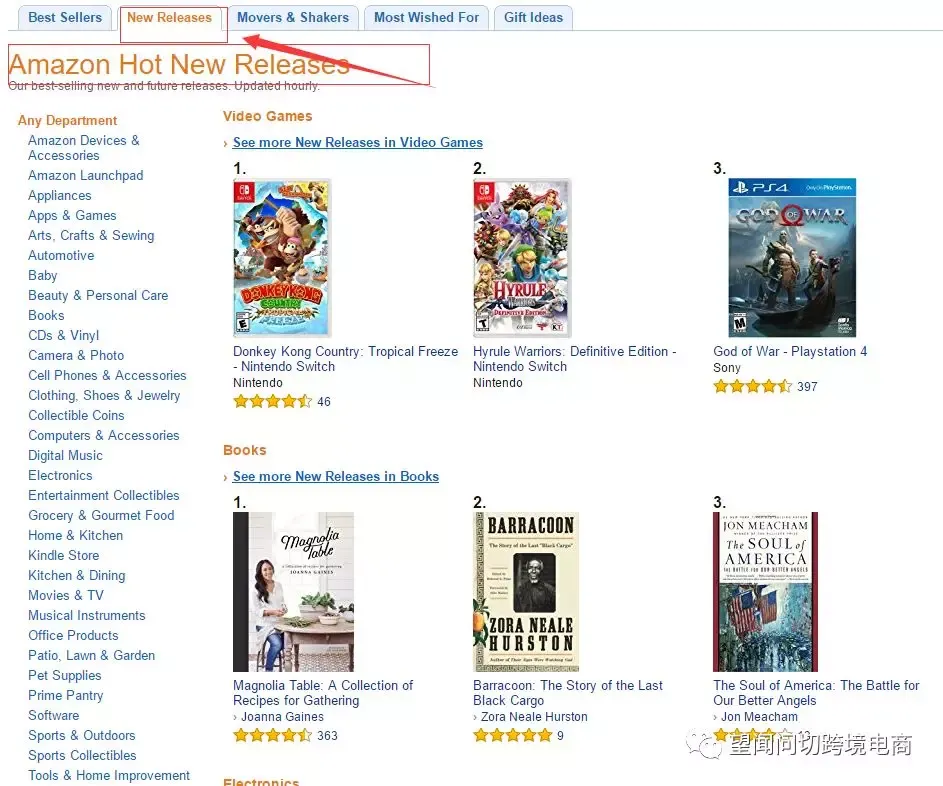
Task: Click Donkey Kong Country cover image
Action: pos(282,257)
